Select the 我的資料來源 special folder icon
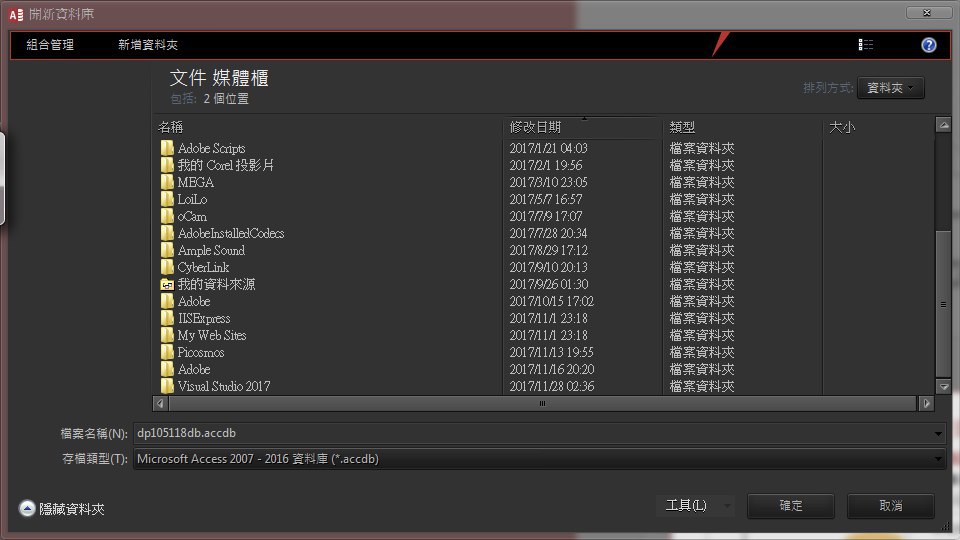 coord(167,285)
